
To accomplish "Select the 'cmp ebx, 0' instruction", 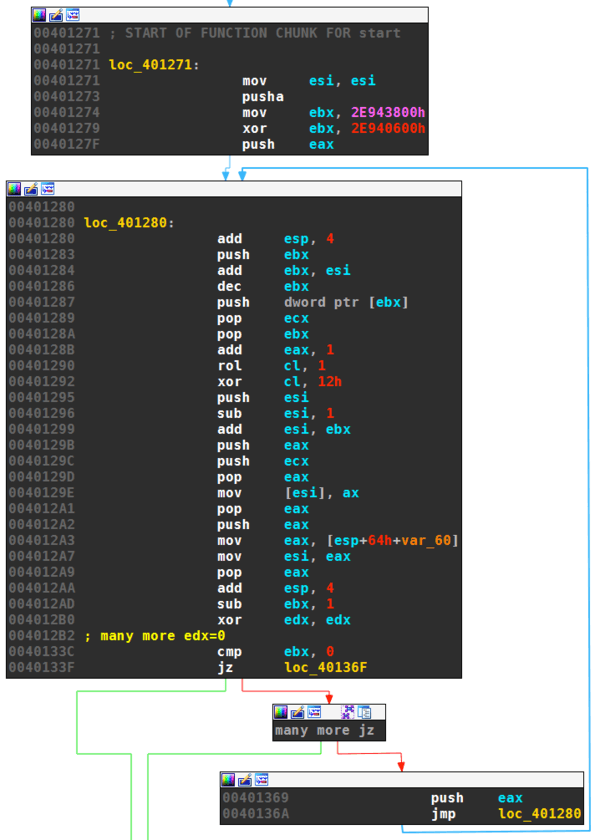I will 275,652.
